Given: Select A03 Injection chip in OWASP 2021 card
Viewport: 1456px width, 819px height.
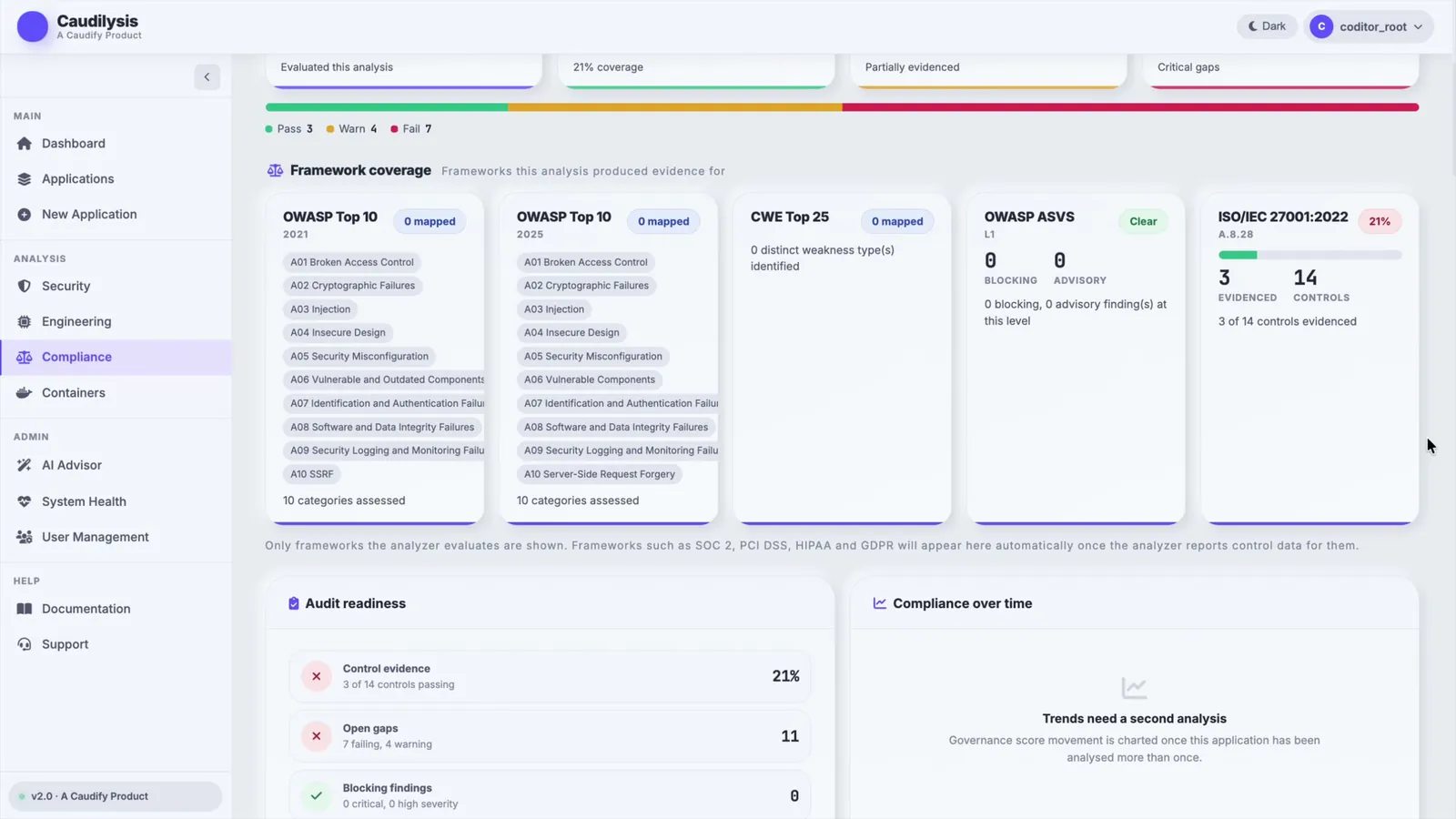Looking at the screenshot, I should pos(320,309).
